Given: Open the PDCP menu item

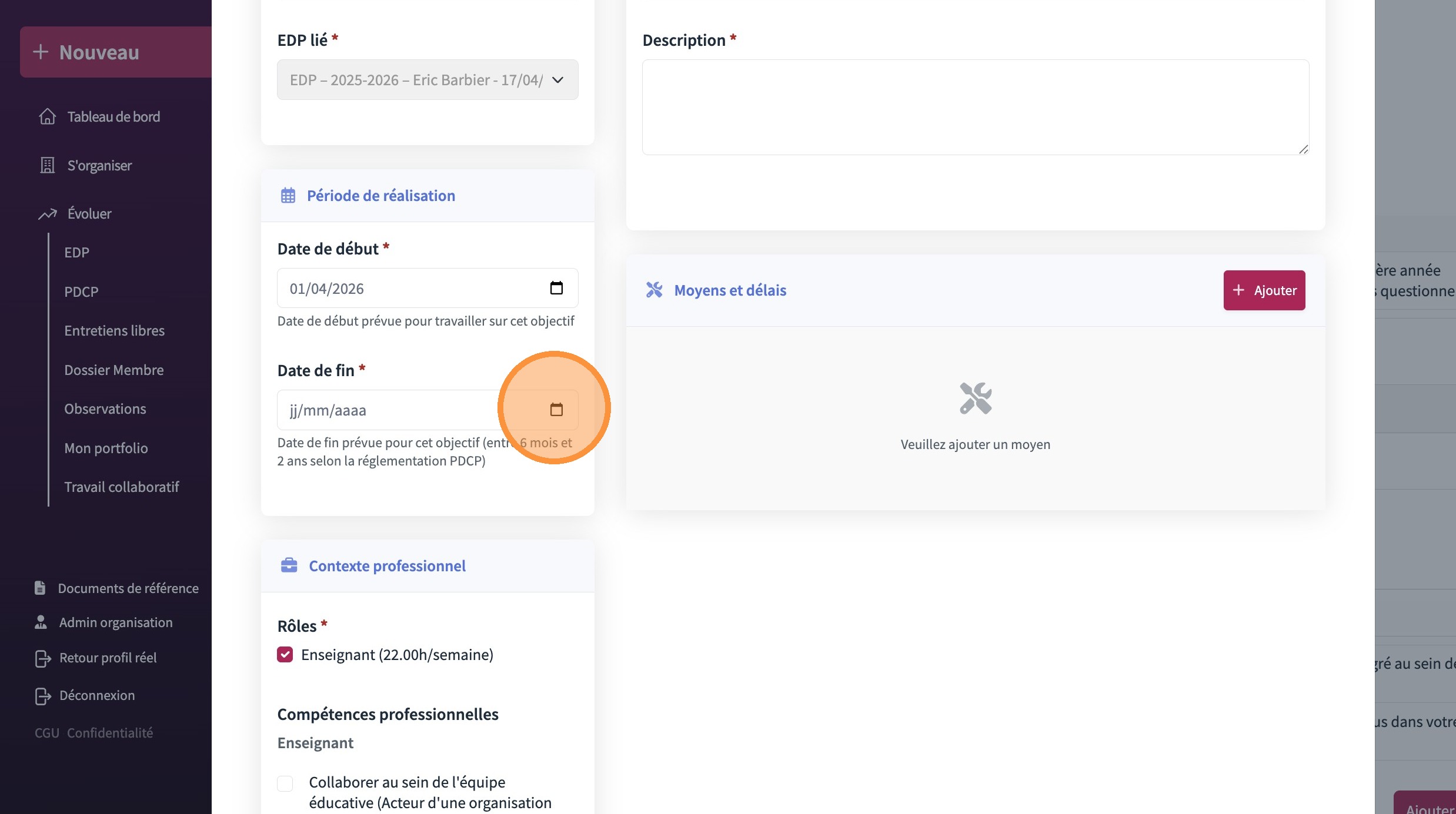Looking at the screenshot, I should click(x=81, y=292).
